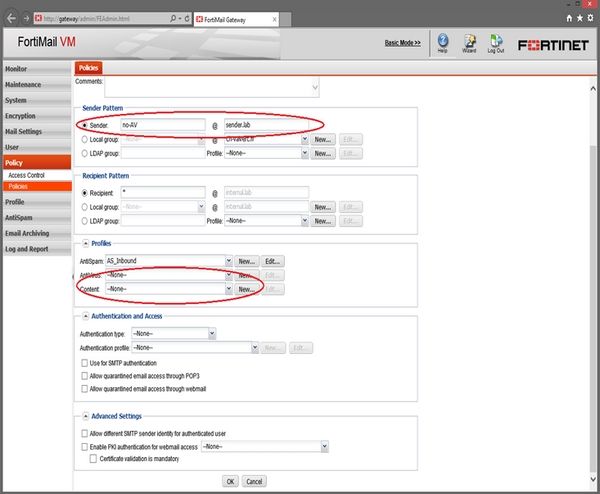Open the User menu
The image size is (600, 494).
click(37, 147)
